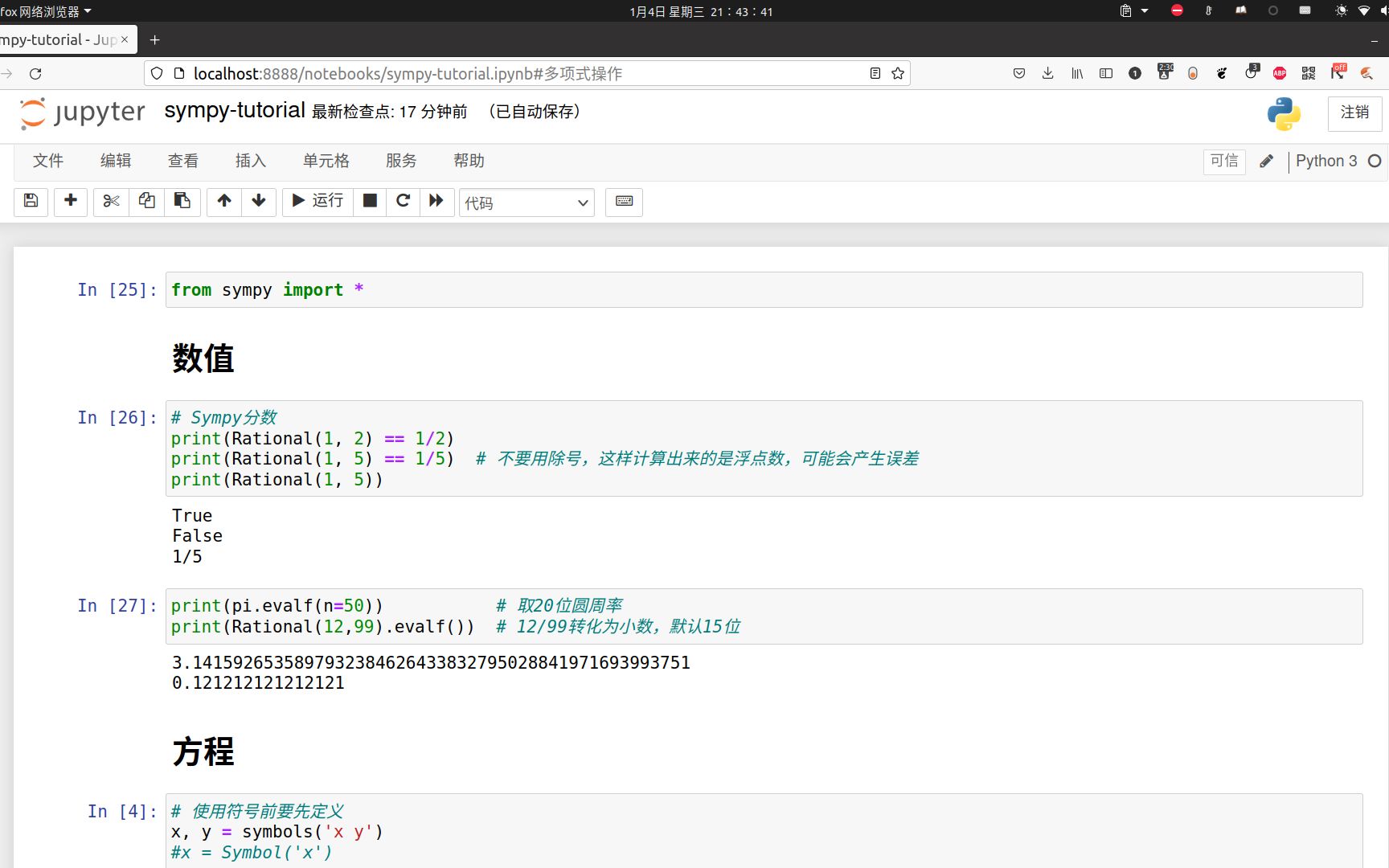Cut selected cells with the scissors icon
This screenshot has width=1389, height=868.
(x=111, y=201)
